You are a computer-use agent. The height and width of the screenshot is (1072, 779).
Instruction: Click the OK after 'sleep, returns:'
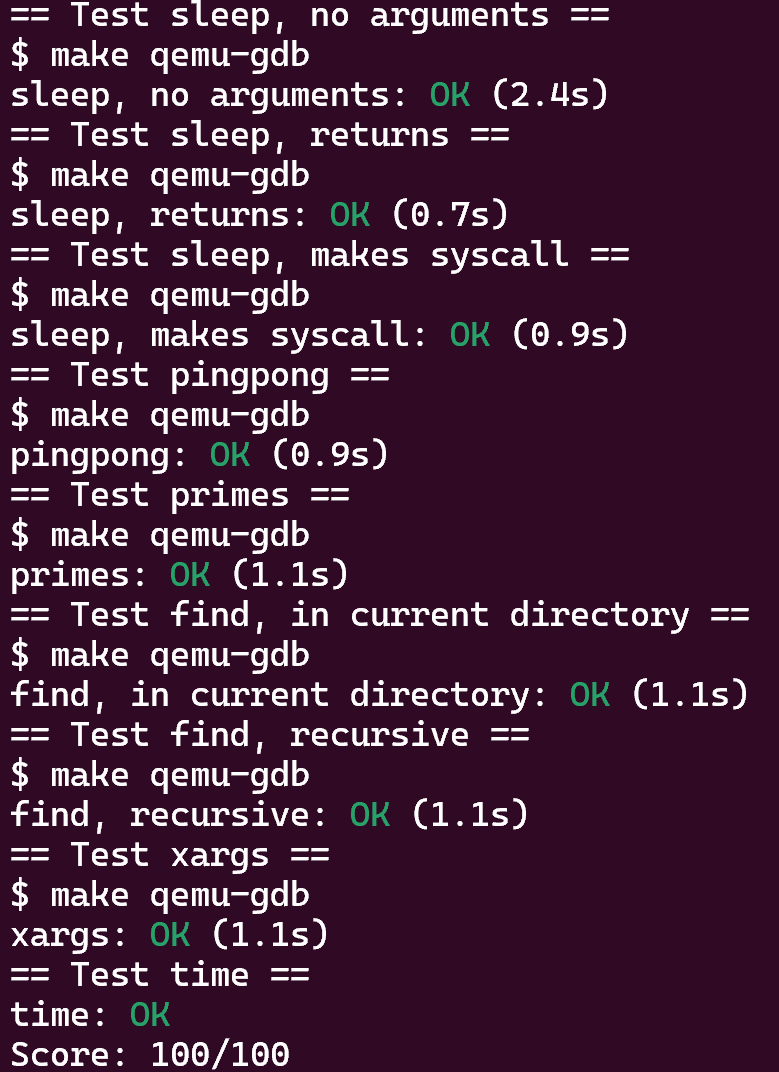(x=350, y=214)
